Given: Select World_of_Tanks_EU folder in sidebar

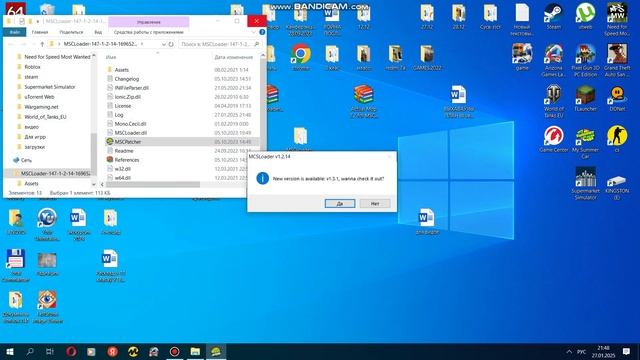Looking at the screenshot, I should [x=45, y=117].
